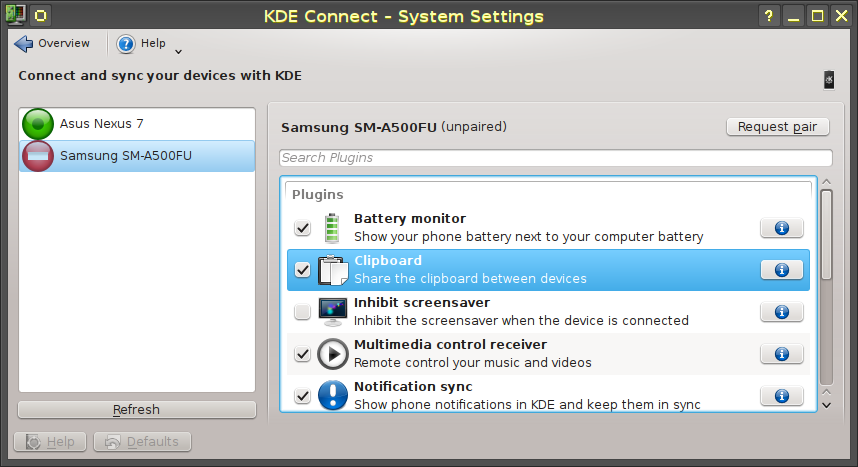Click the "Plugins" group heading
This screenshot has width=858, height=467.
coord(318,195)
